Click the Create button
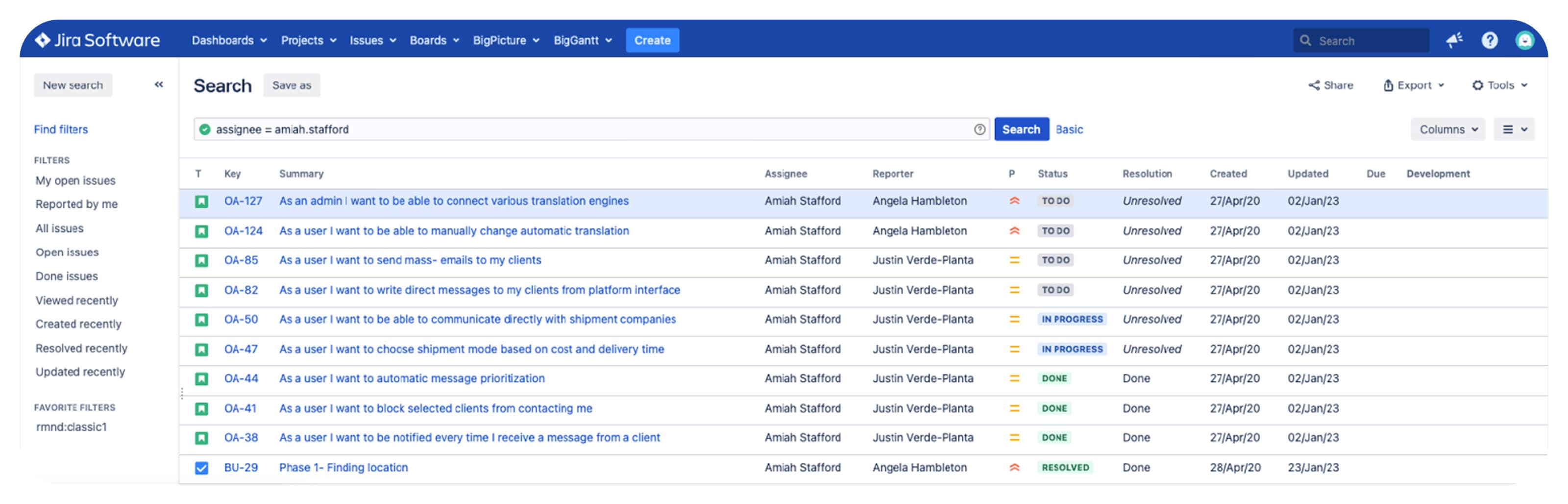 click(652, 40)
